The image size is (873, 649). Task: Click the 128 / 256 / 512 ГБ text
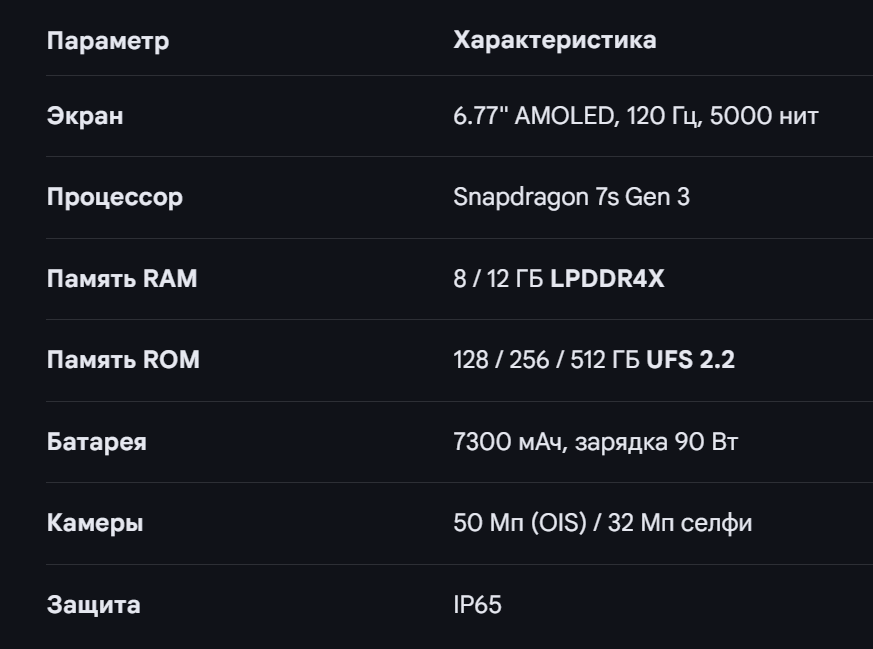click(x=546, y=360)
